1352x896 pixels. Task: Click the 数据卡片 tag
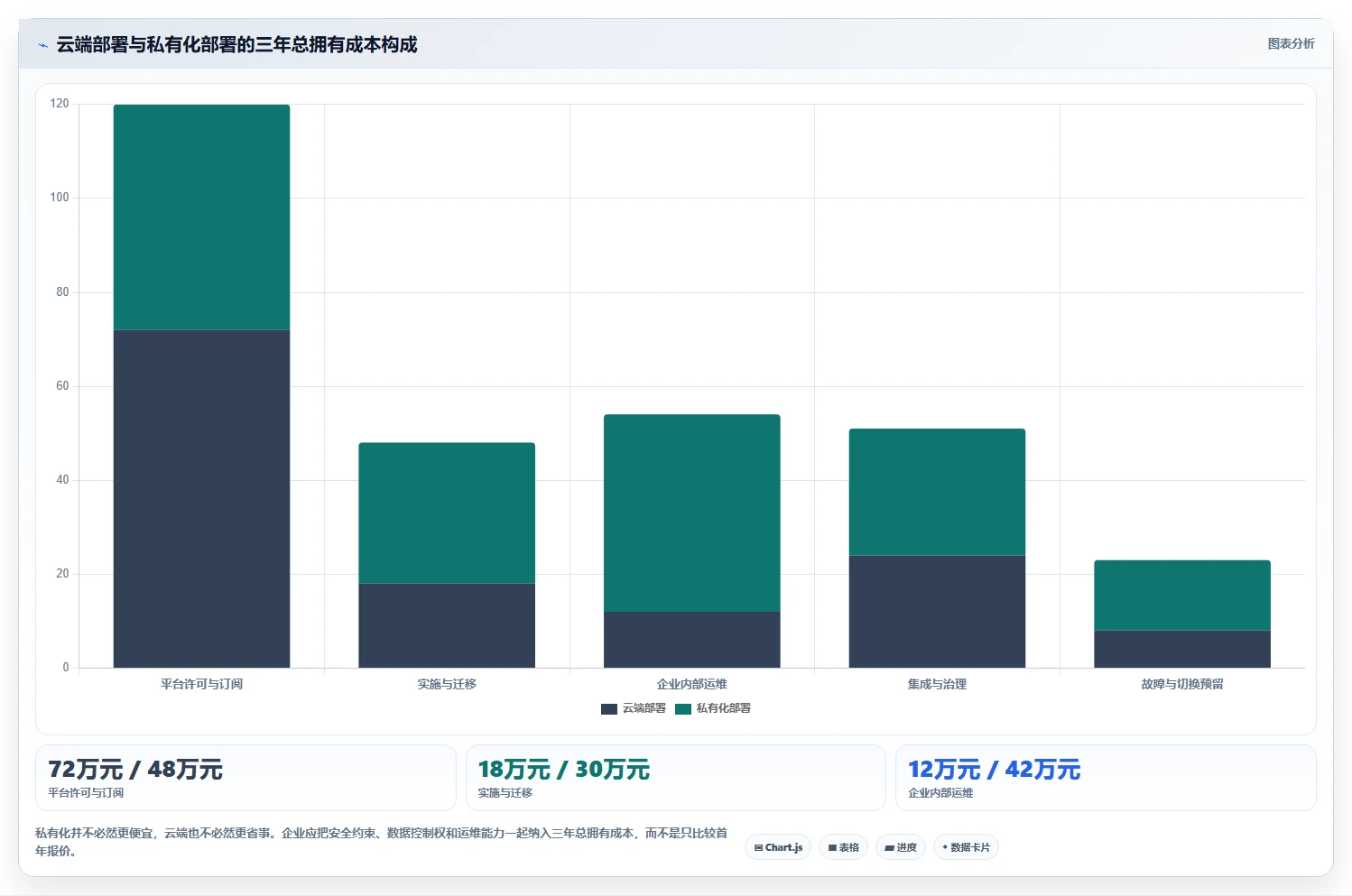tap(966, 847)
